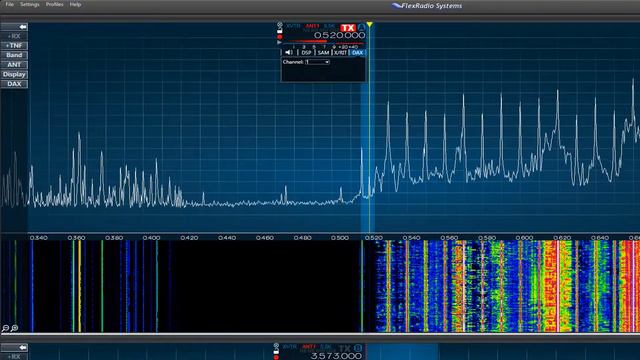Click the 0.500 frequency scale label
Viewport: 640px width, 360px height.
(340, 238)
